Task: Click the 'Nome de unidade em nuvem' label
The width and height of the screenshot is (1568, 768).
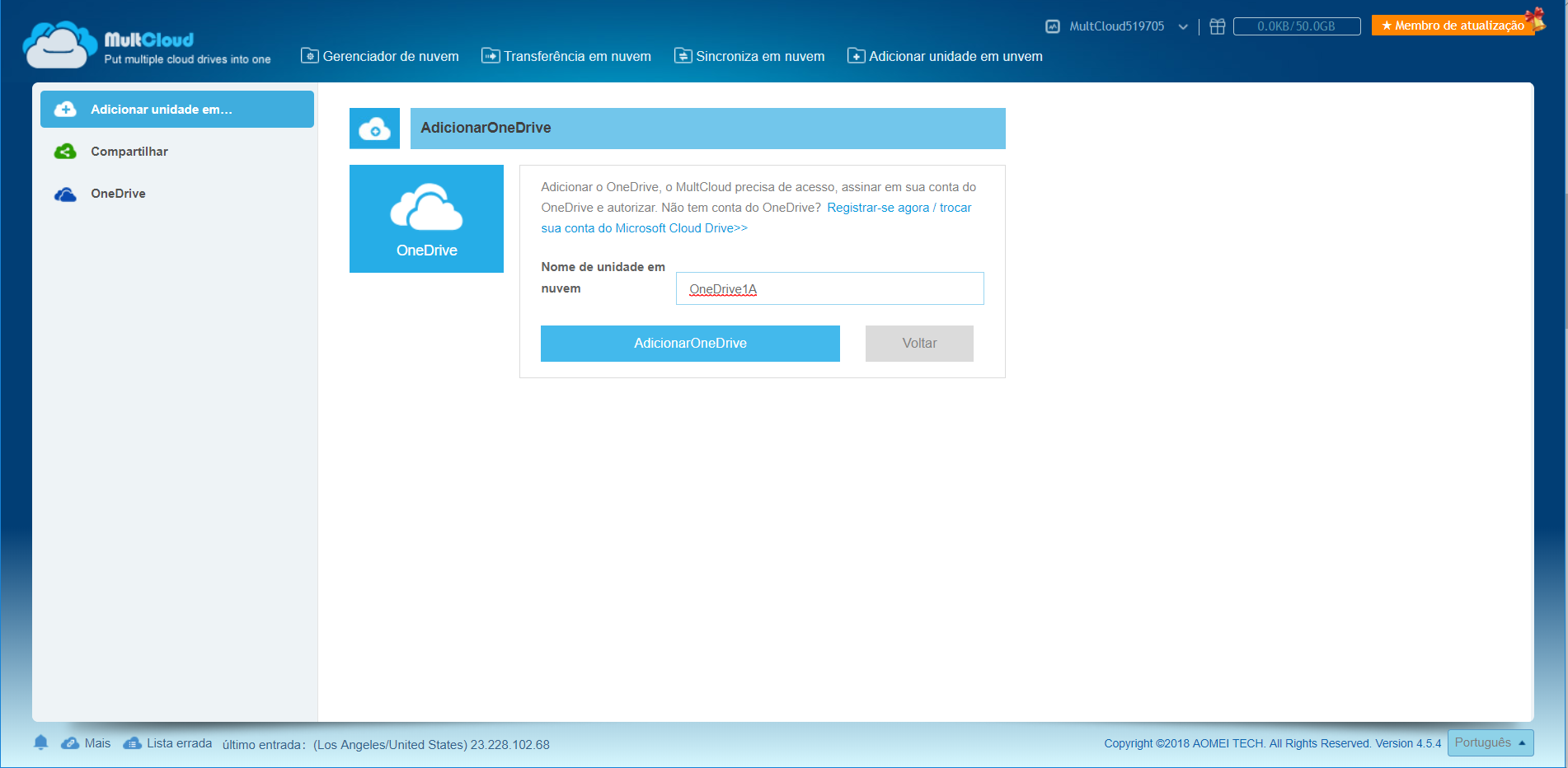Action: click(603, 278)
